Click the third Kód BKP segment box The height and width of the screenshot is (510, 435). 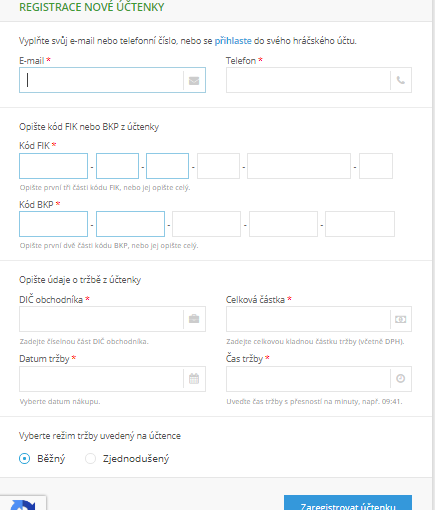206,224
